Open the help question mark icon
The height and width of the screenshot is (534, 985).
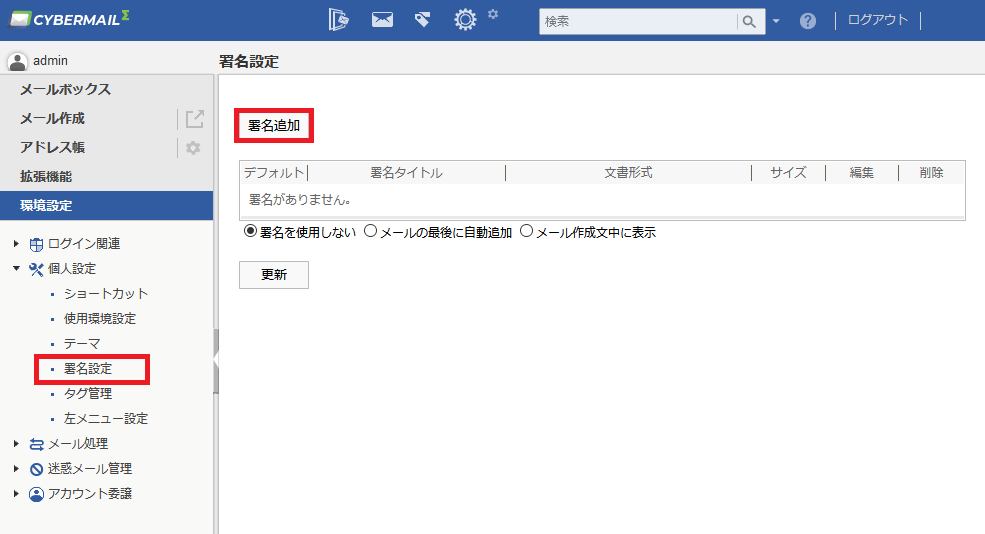click(x=808, y=21)
